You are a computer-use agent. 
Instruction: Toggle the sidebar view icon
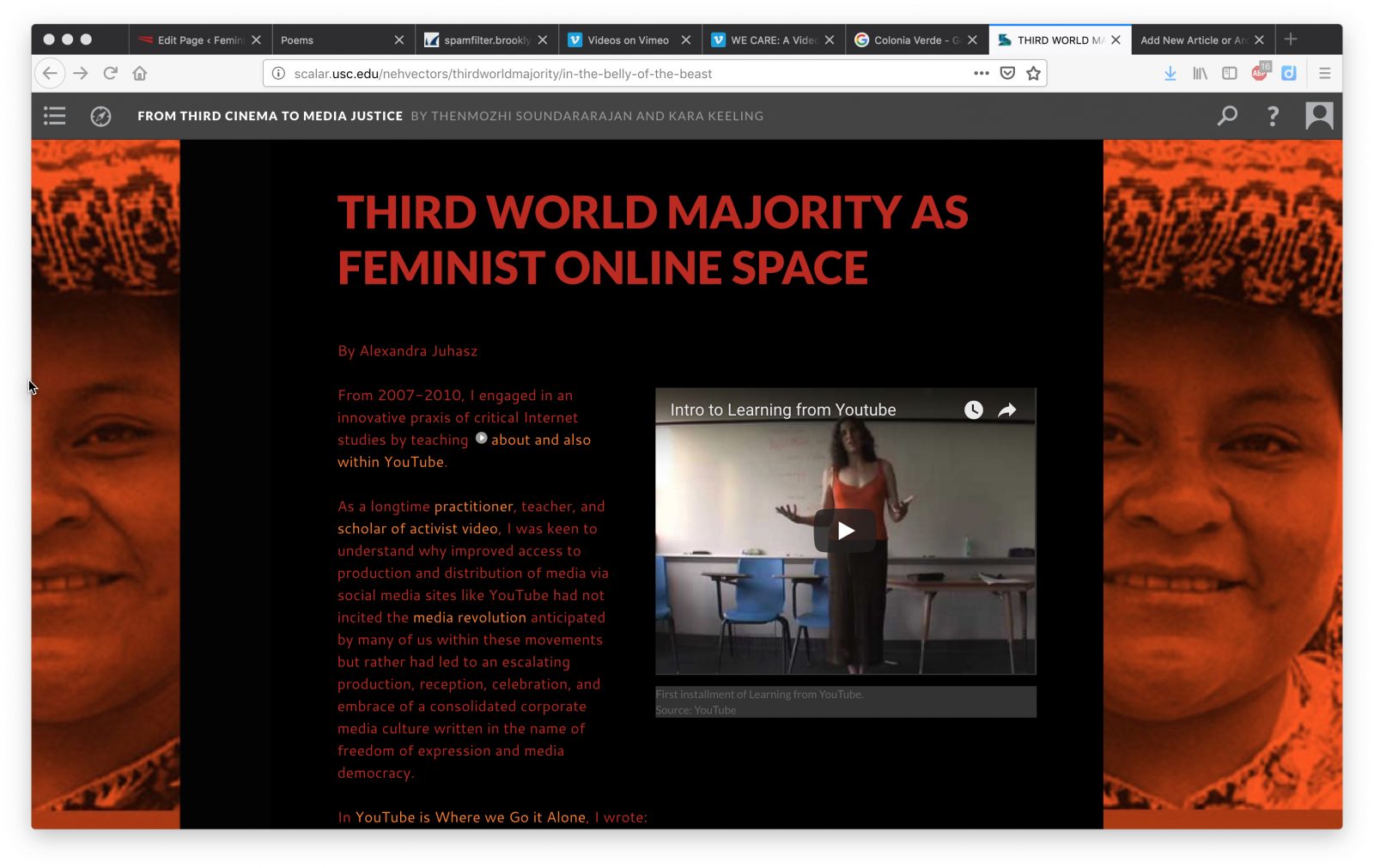click(x=1230, y=74)
